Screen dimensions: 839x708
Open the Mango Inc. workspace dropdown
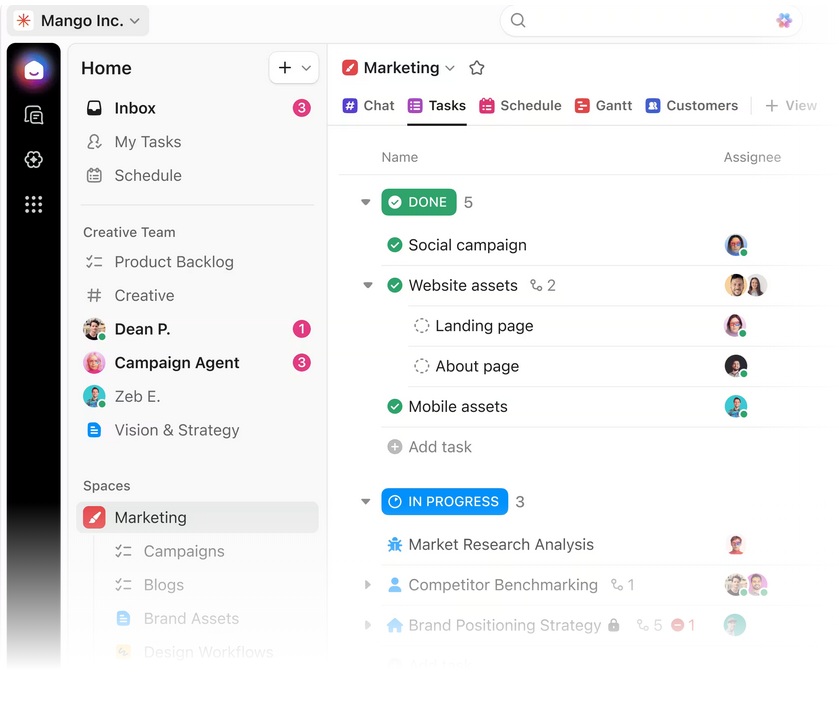coord(77,20)
